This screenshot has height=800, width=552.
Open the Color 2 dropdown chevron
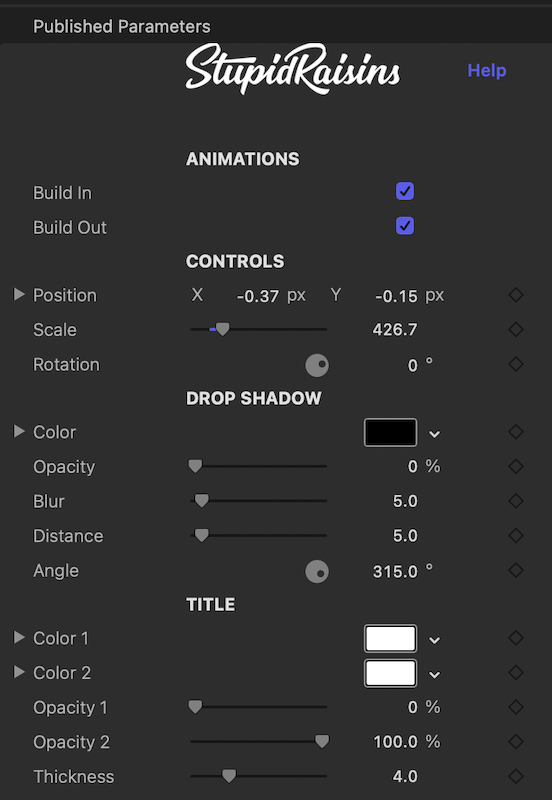tap(434, 674)
